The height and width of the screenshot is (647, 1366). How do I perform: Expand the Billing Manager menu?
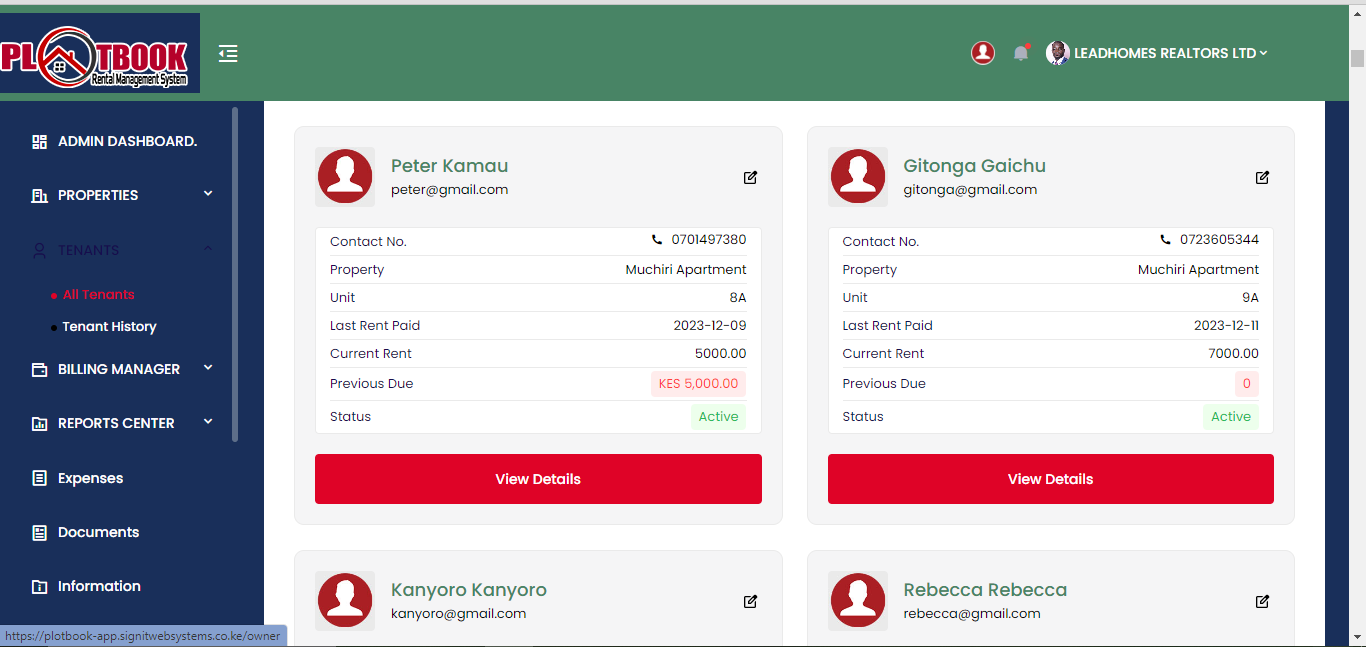click(x=122, y=369)
